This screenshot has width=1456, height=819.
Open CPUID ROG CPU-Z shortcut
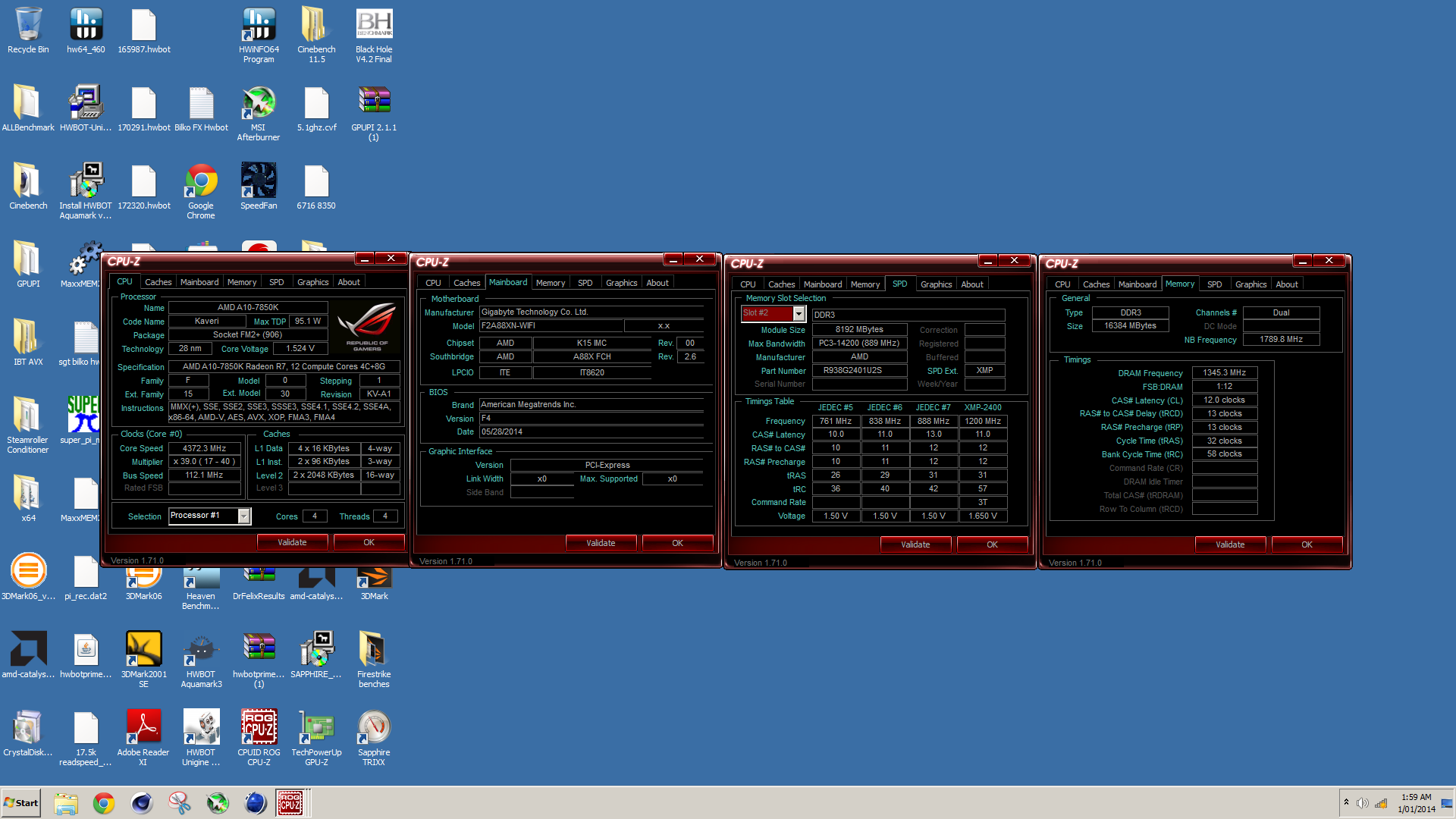[259, 738]
